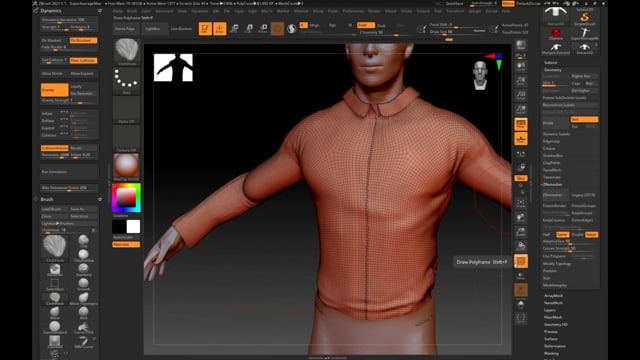Open the Alpha Off selector
Image resolution: width=640 pixels, height=360 pixels.
(x=127, y=109)
